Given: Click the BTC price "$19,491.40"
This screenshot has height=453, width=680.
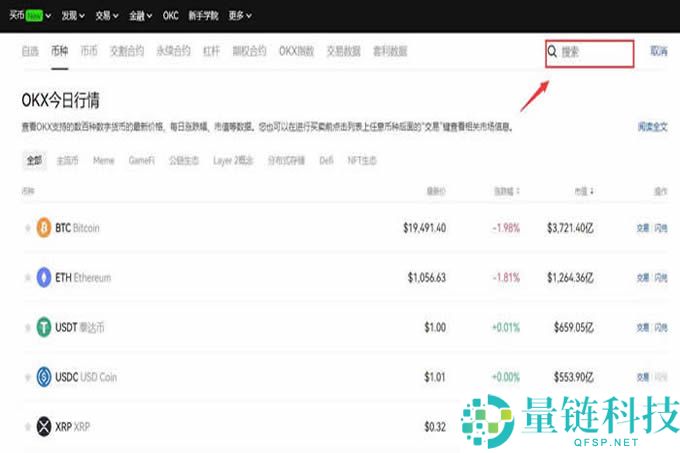Looking at the screenshot, I should [x=425, y=228].
